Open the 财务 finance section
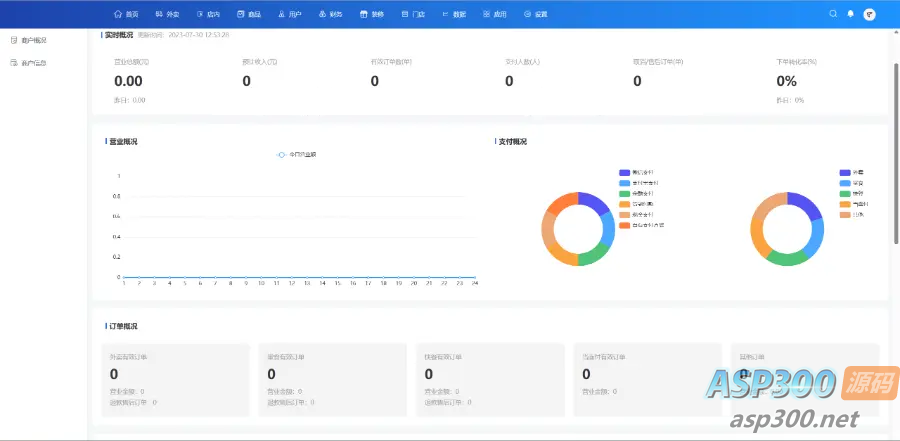The image size is (900, 441). point(329,15)
